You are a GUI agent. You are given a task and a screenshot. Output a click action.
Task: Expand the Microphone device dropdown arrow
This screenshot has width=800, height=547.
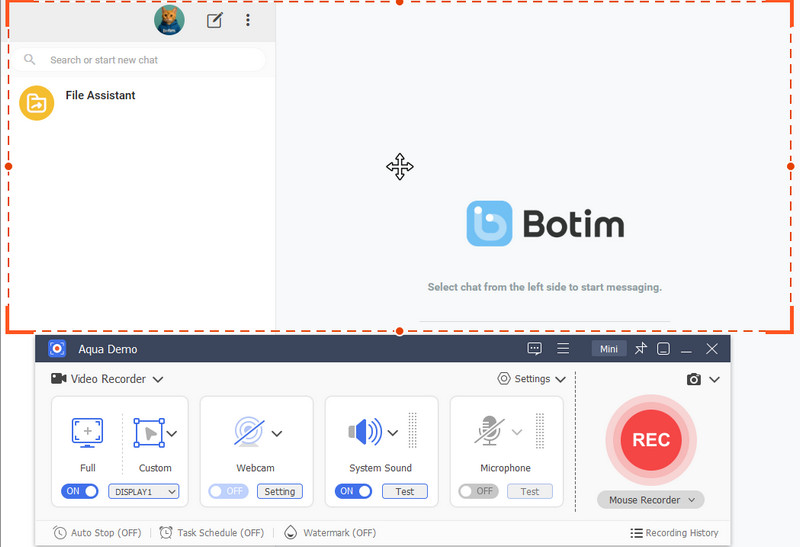[x=517, y=433]
